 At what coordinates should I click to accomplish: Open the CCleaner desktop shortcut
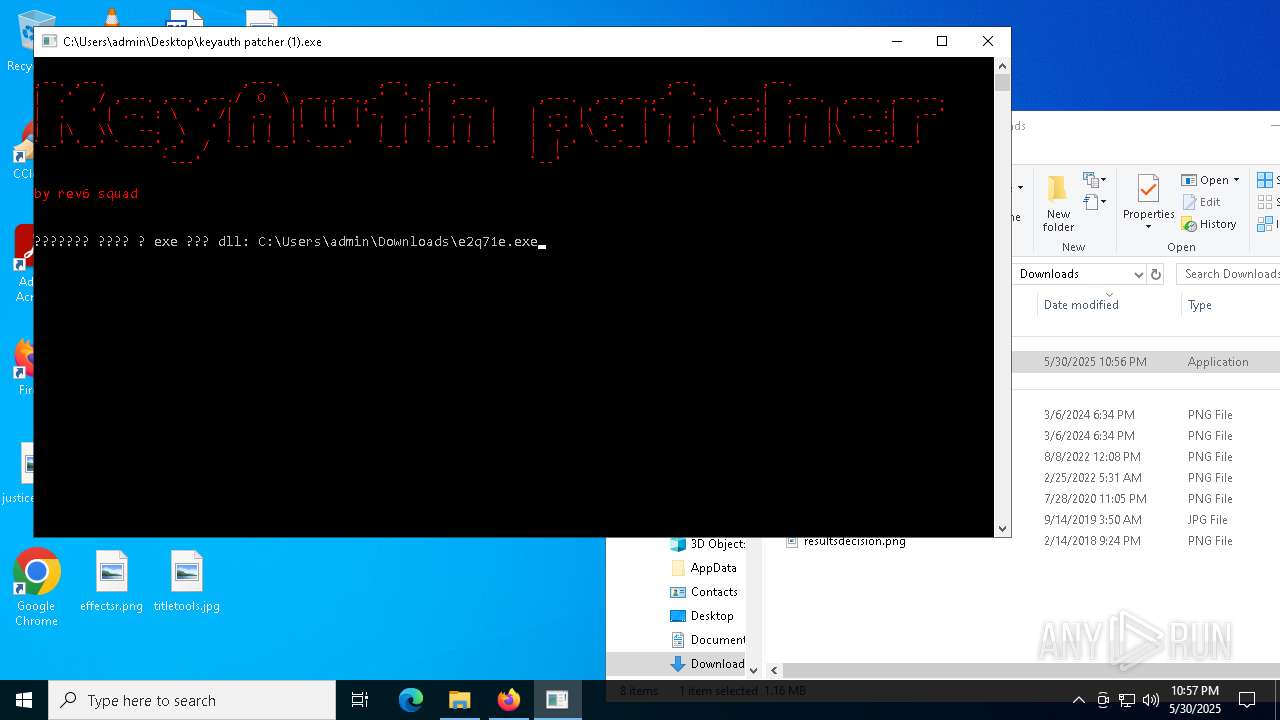pos(22,152)
